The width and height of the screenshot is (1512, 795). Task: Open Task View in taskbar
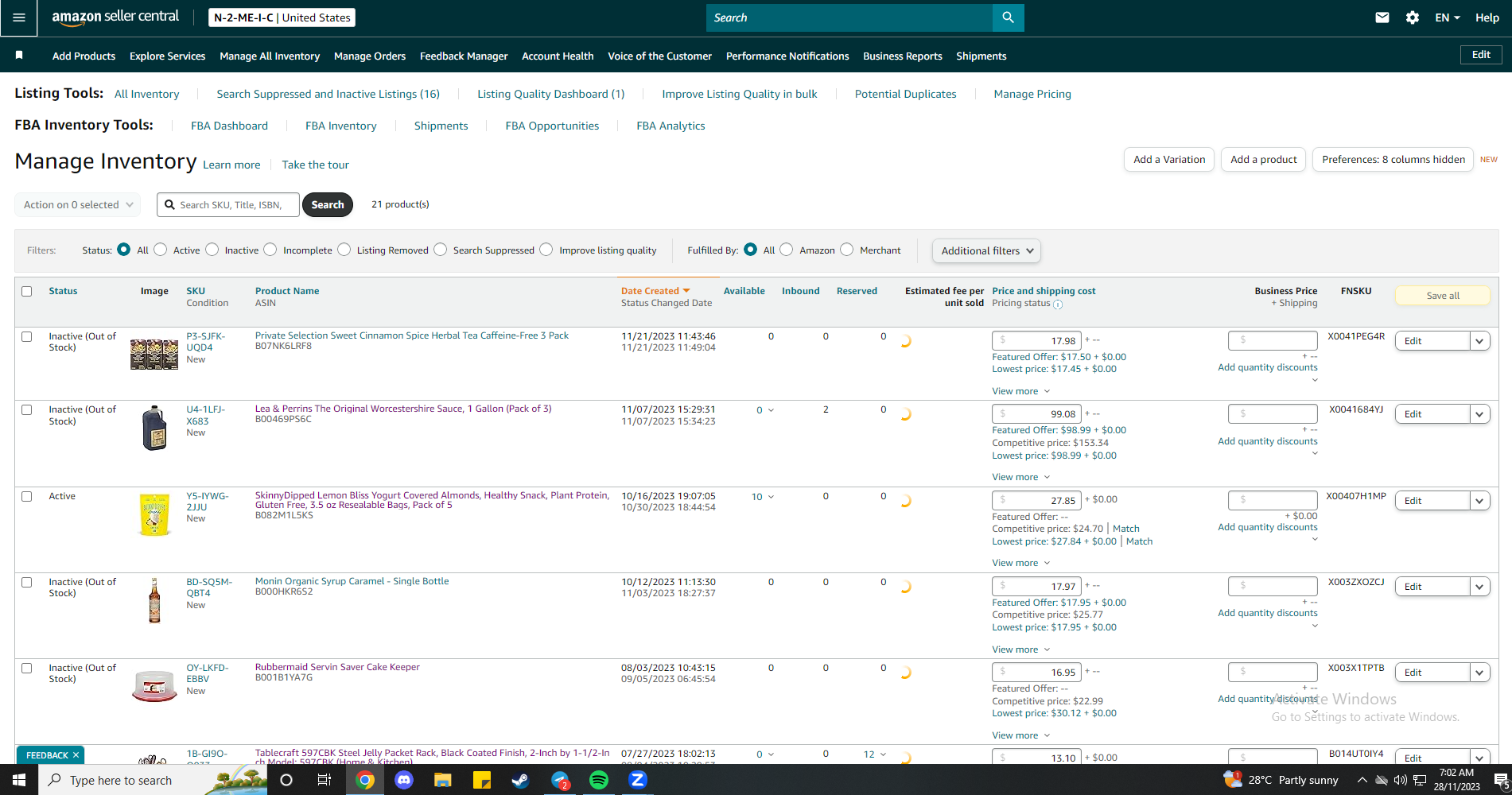325,780
